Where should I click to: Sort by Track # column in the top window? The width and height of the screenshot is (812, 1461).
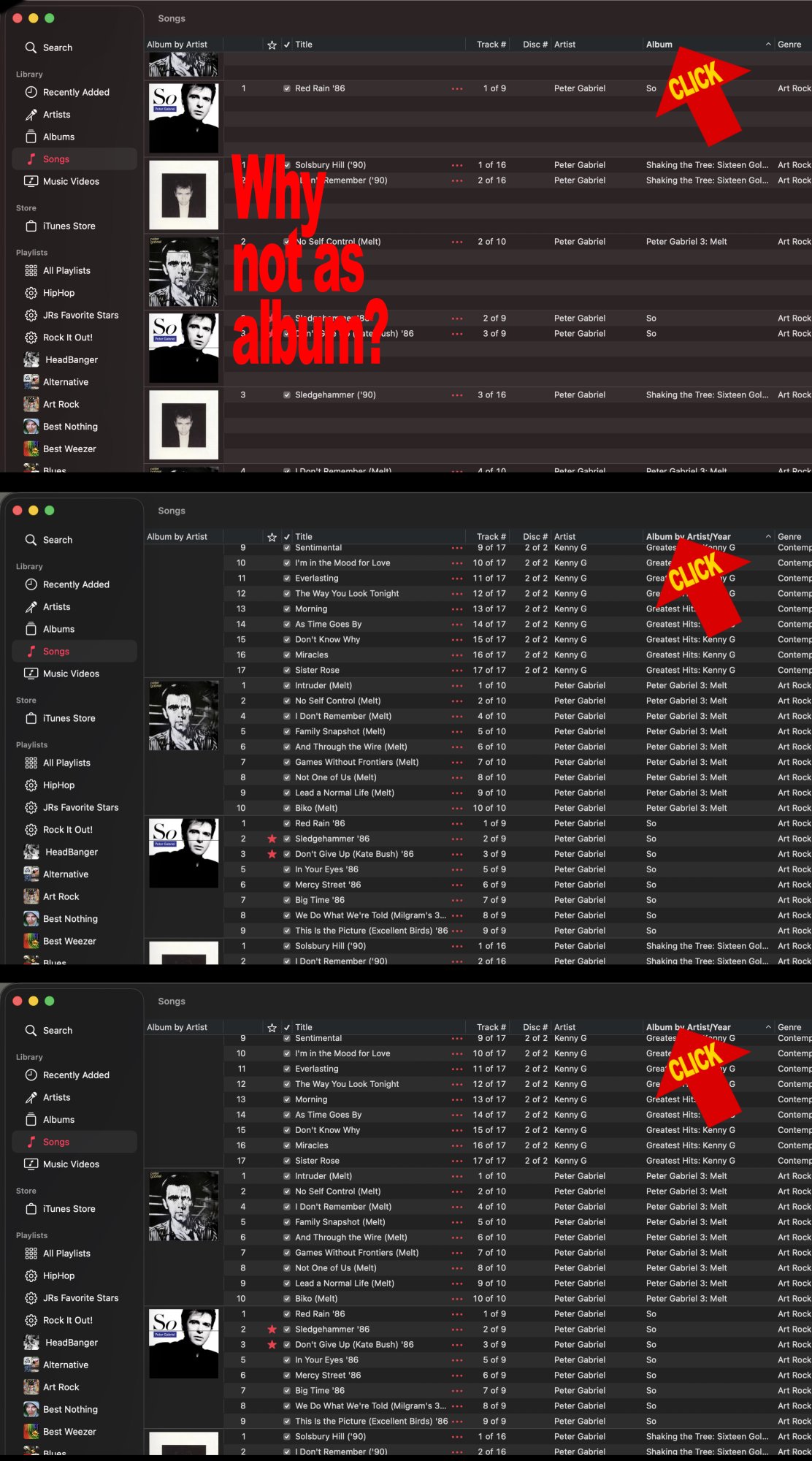click(491, 45)
